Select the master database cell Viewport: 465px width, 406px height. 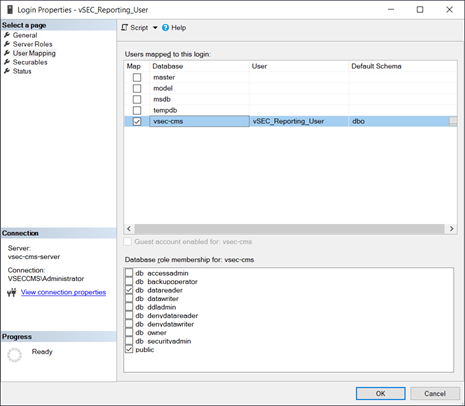[199, 77]
